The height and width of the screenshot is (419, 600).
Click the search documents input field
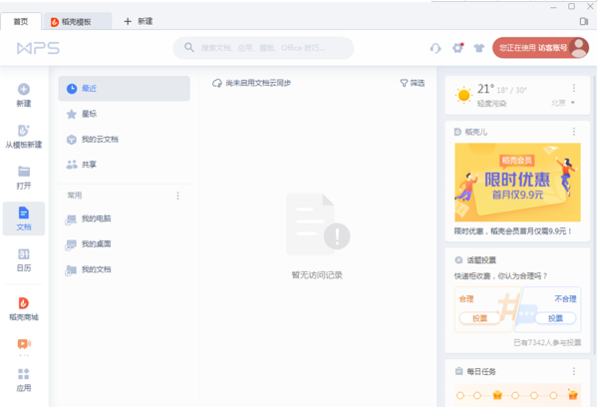[263, 48]
